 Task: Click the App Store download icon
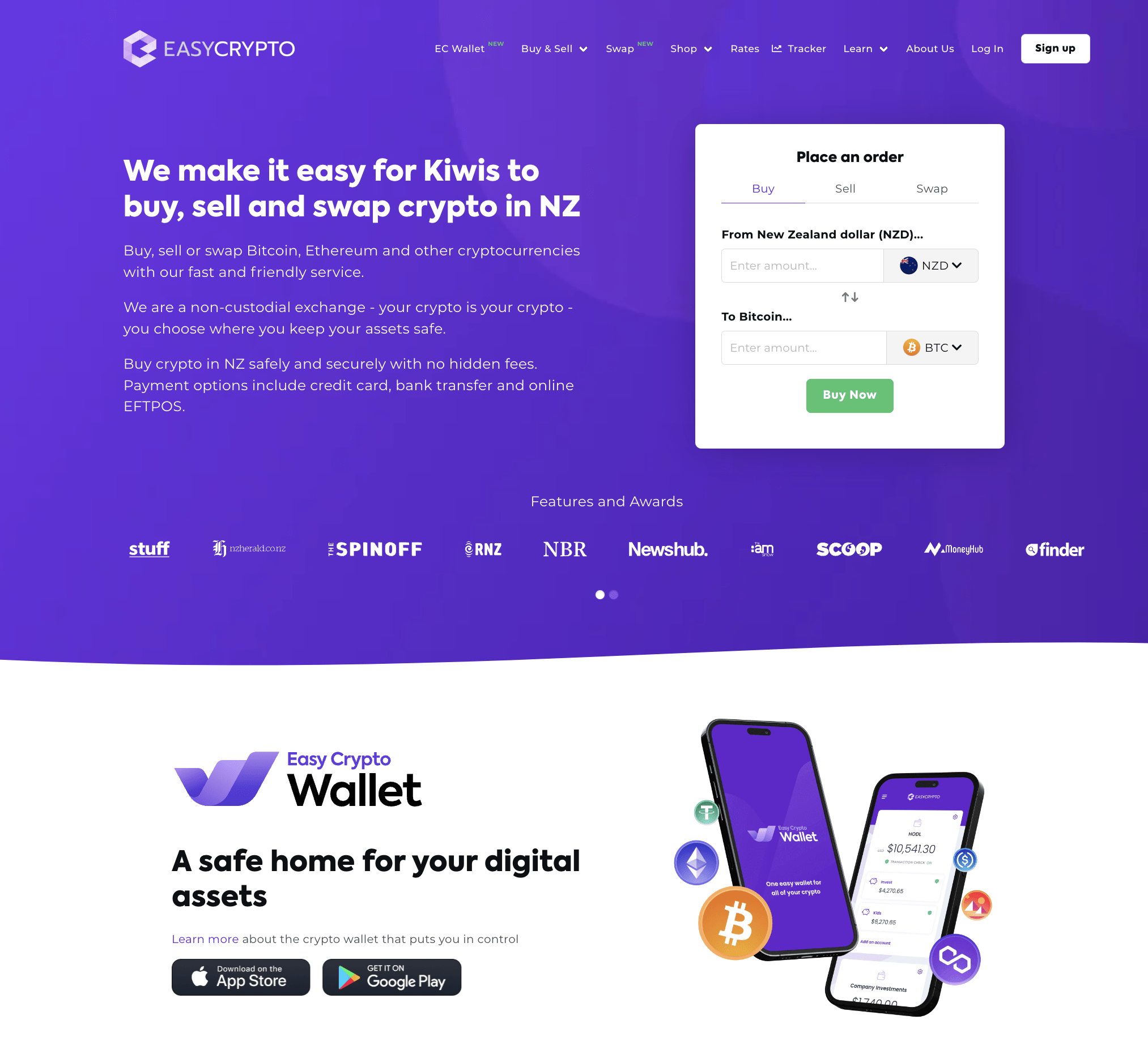242,976
